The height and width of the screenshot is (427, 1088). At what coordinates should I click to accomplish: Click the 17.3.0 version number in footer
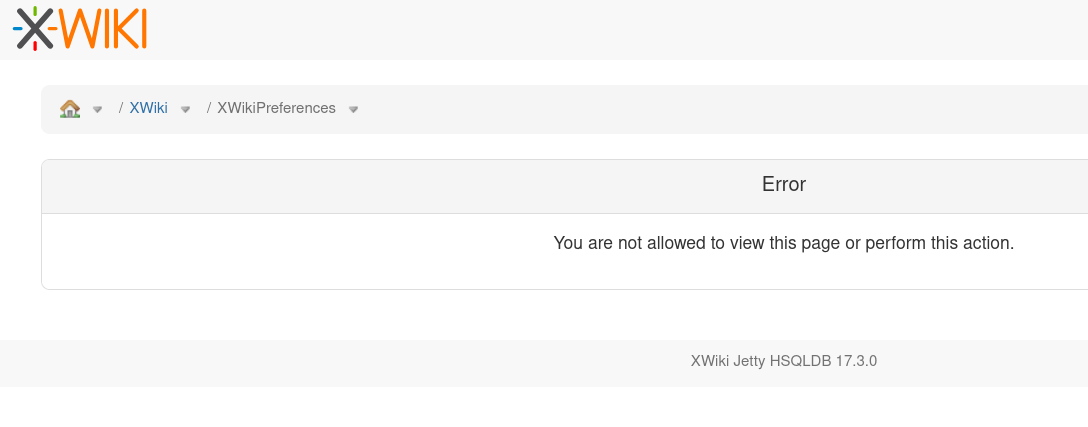(x=856, y=361)
